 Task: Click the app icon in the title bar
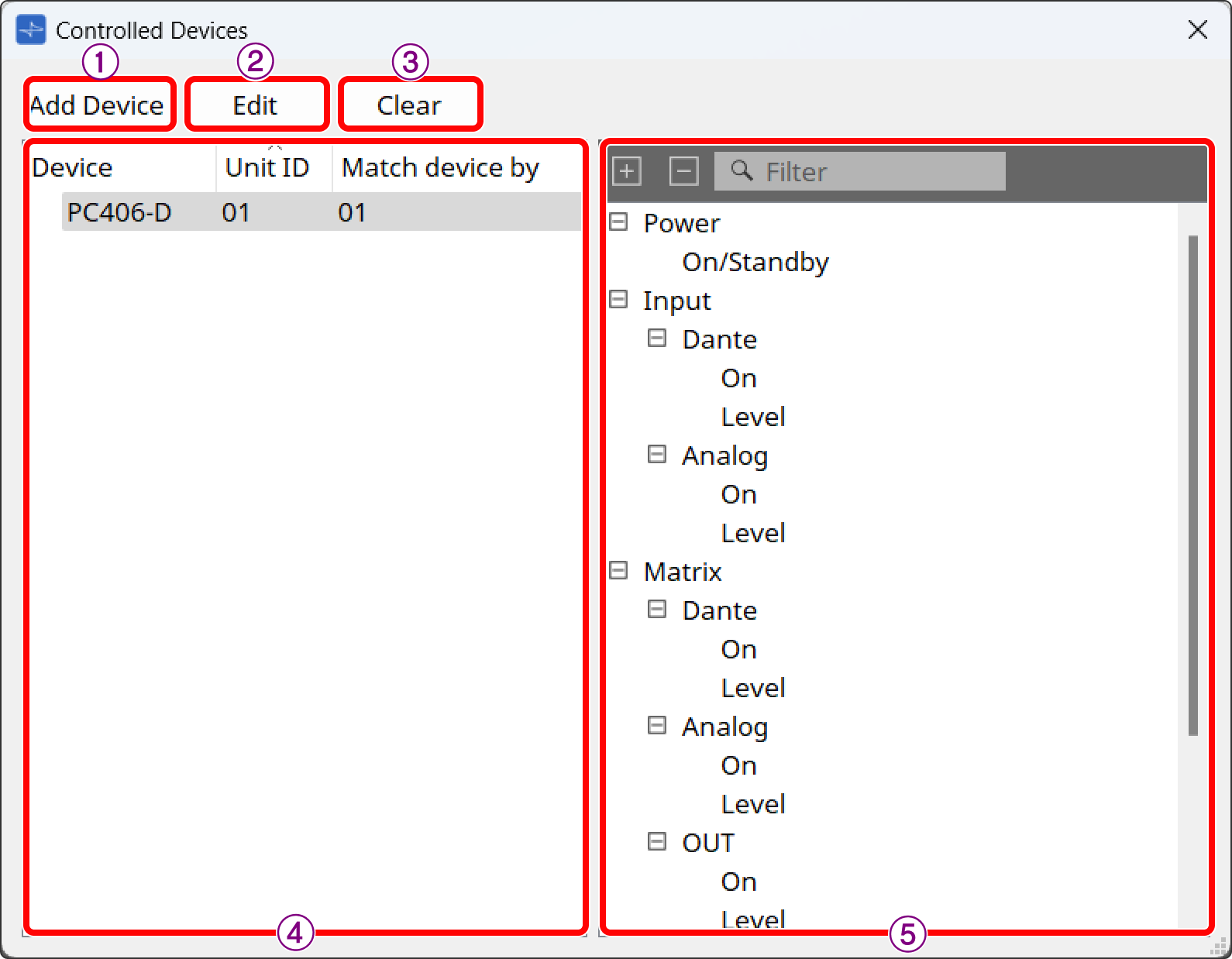pyautogui.click(x=31, y=30)
